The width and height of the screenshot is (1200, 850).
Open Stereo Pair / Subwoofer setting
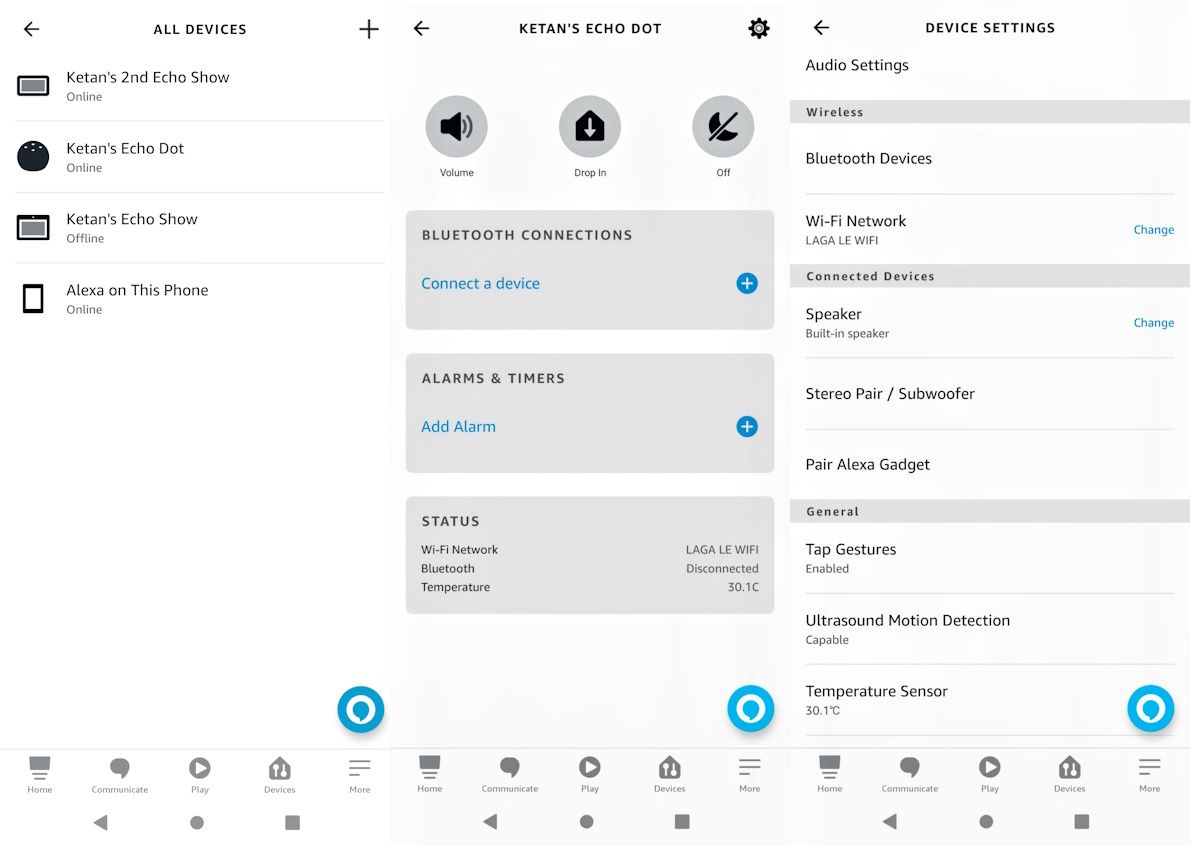tap(990, 394)
